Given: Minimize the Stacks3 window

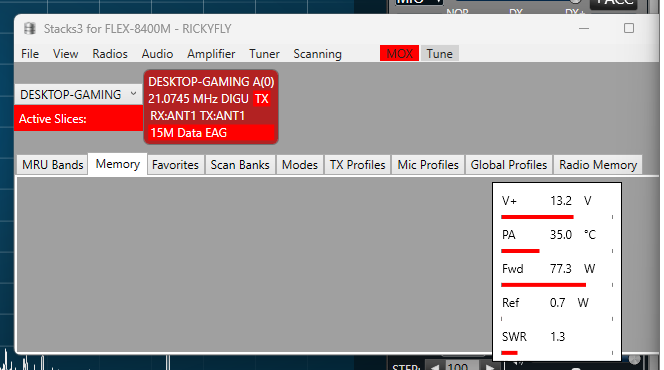Looking at the screenshot, I should click(584, 28).
